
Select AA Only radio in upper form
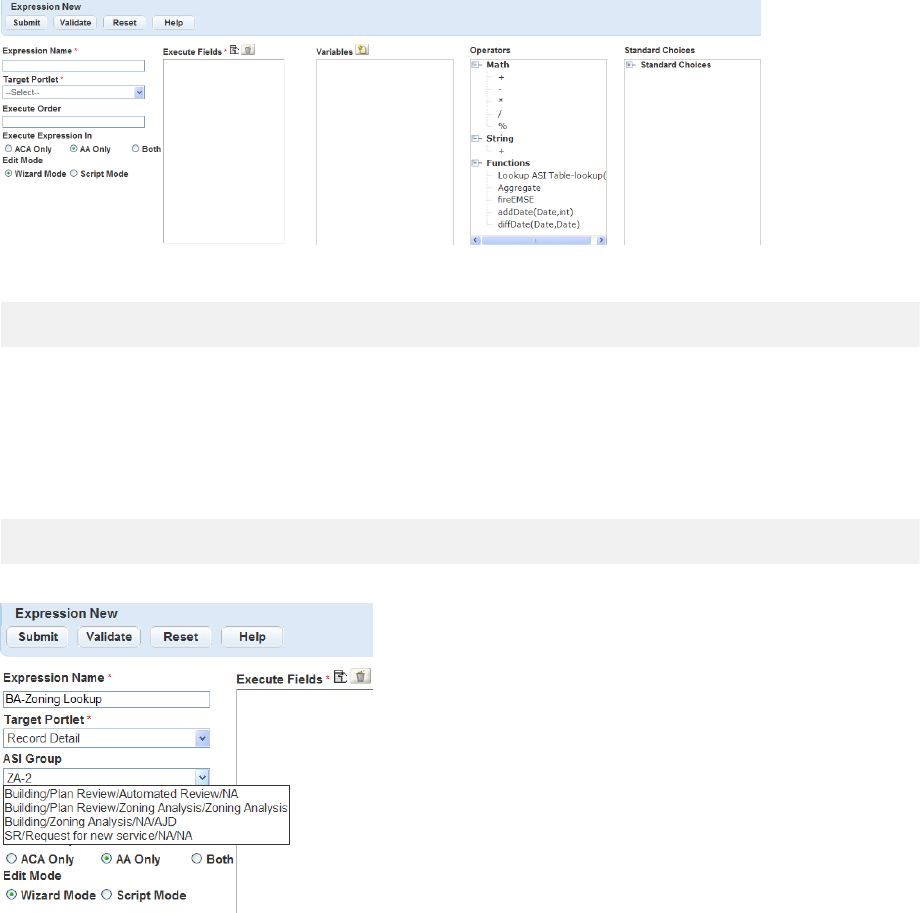pos(73,149)
